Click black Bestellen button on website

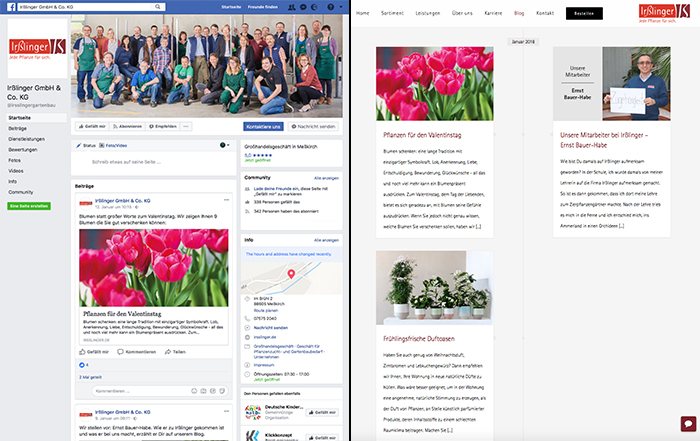click(584, 13)
